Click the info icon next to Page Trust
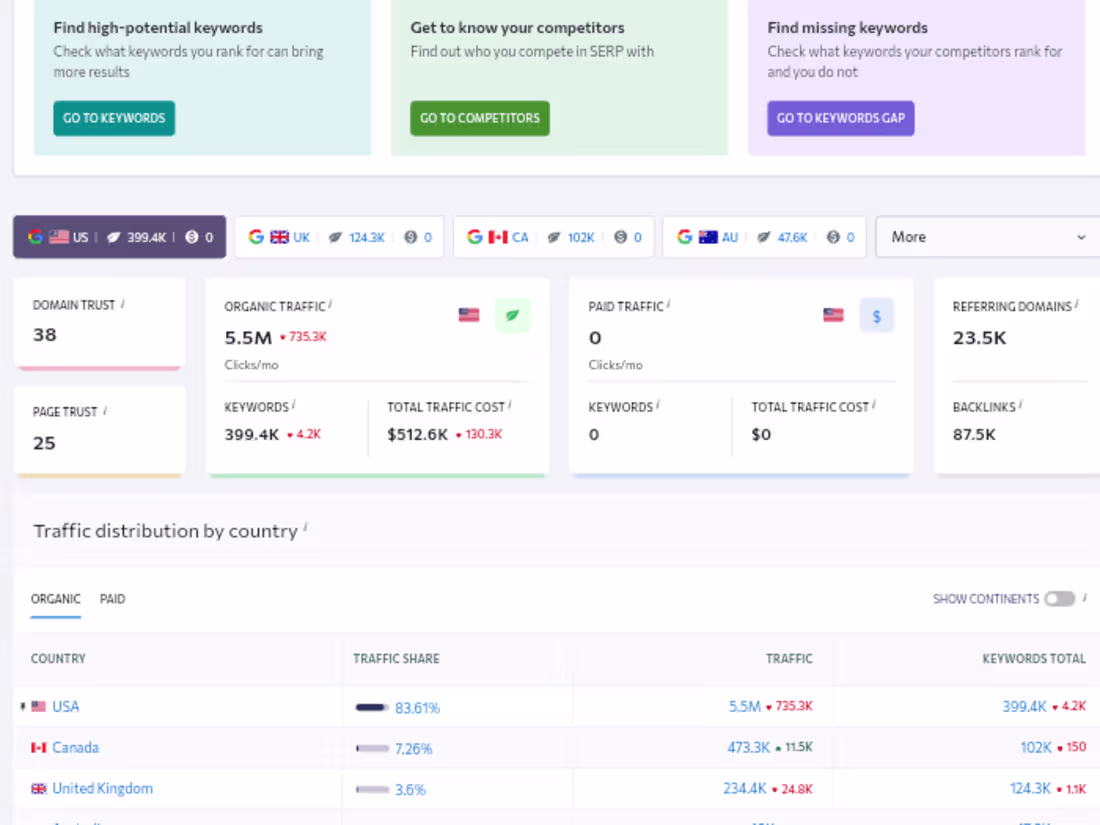This screenshot has height=825, width=1100. pyautogui.click(x=105, y=410)
